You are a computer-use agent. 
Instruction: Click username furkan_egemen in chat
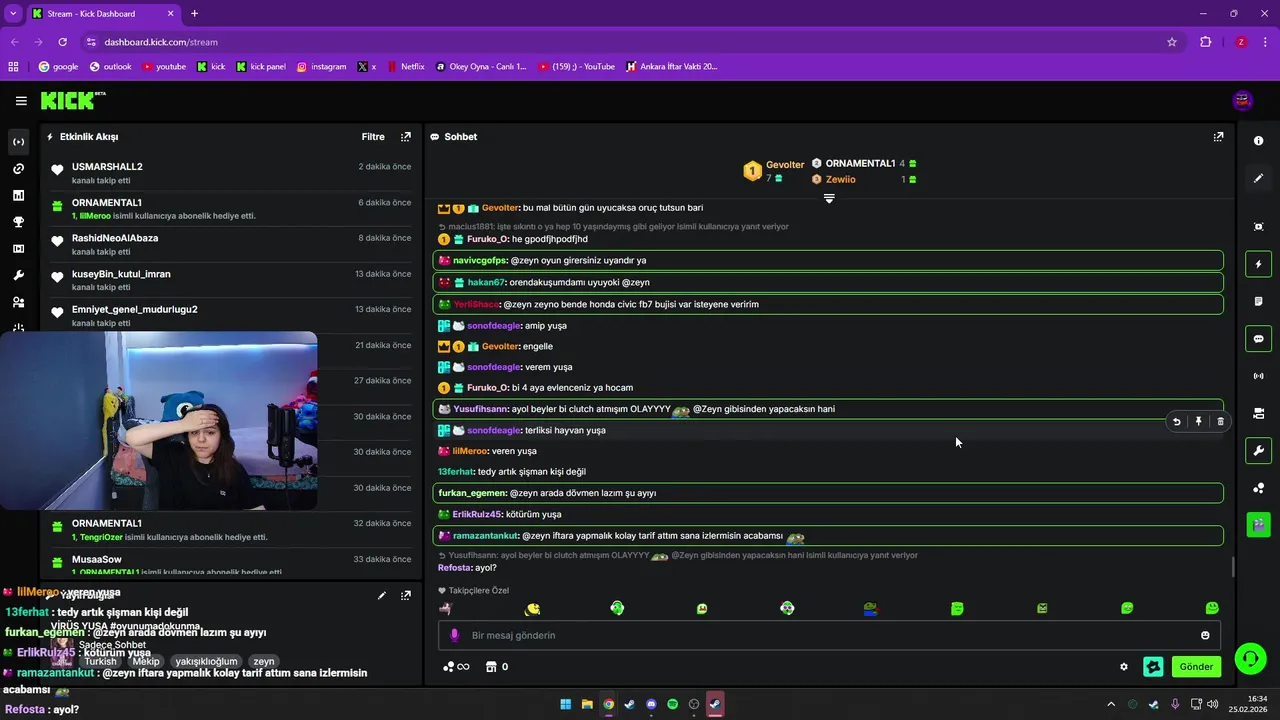472,493
